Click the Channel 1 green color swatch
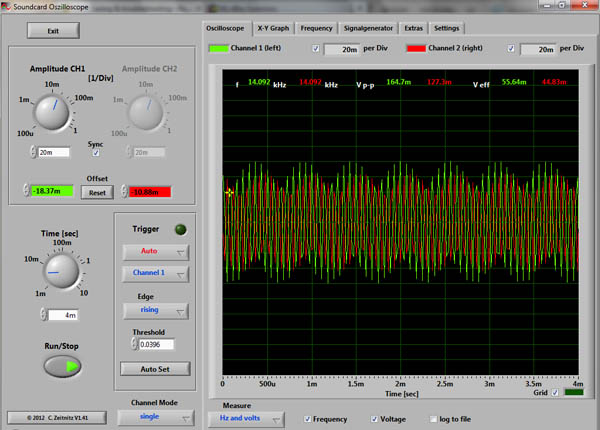This screenshot has width=600, height=430. [217, 48]
